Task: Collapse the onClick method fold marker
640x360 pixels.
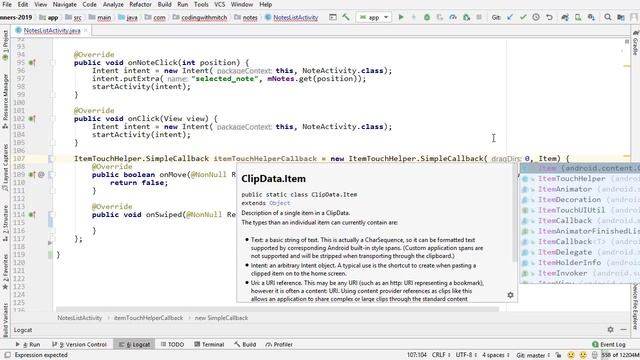Action: click(52, 118)
